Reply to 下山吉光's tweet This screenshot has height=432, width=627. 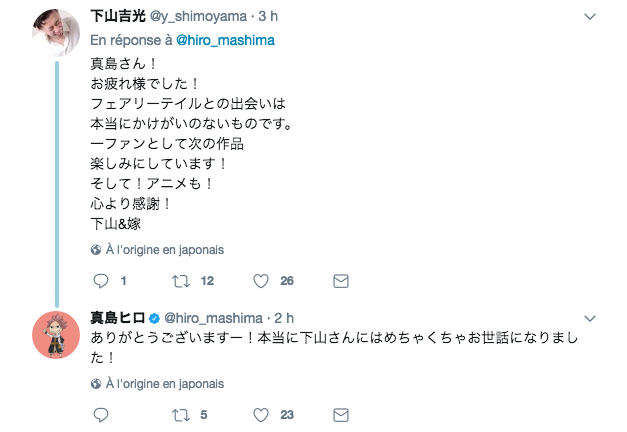point(100,281)
